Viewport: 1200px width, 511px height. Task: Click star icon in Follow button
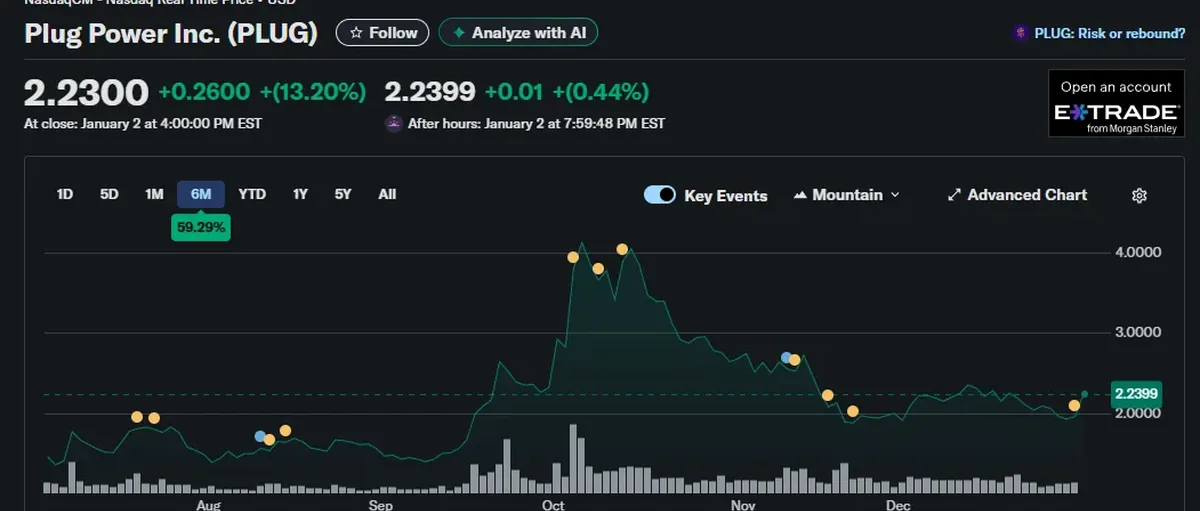point(356,33)
